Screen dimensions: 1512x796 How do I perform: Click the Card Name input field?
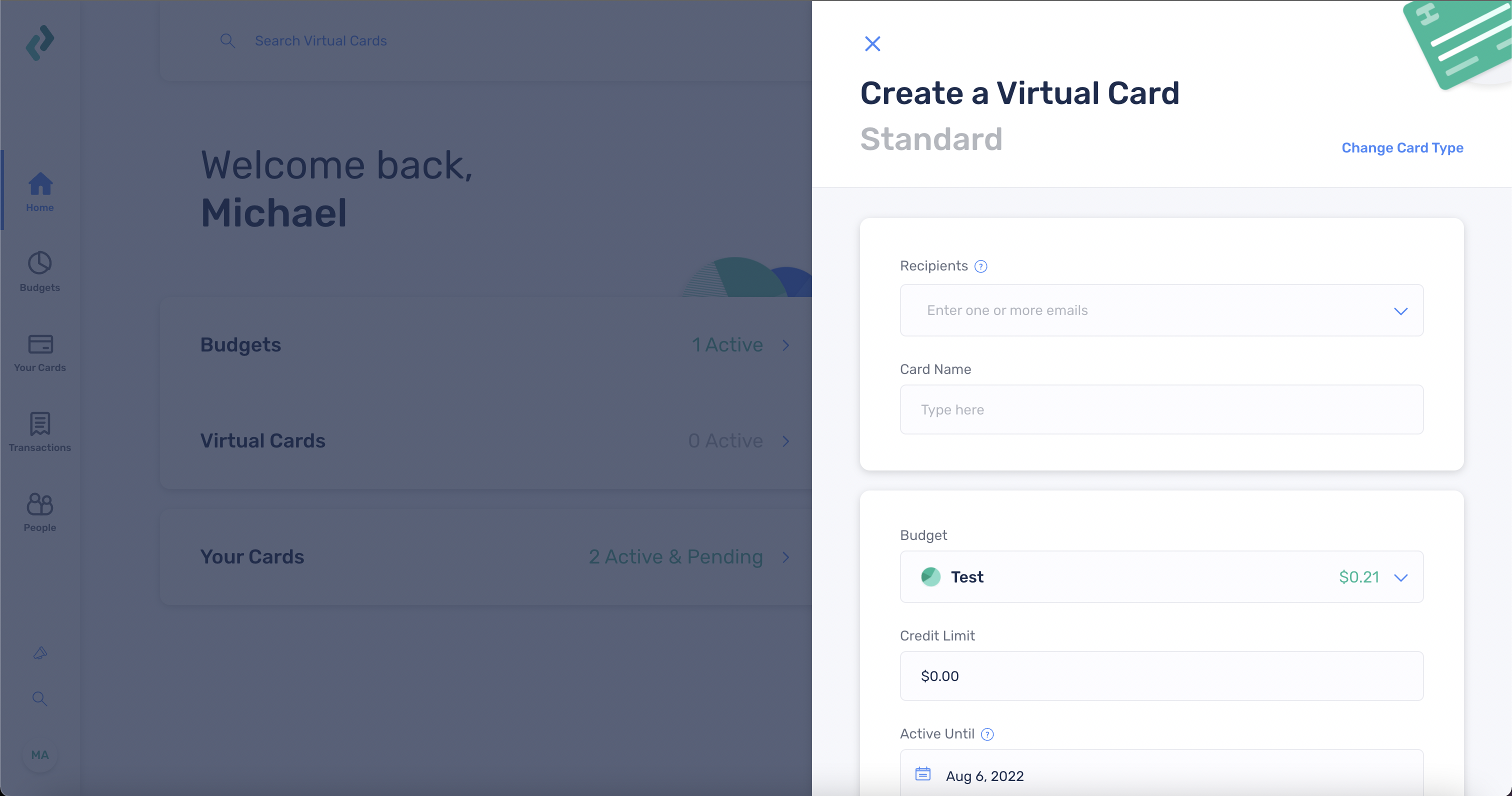point(1162,410)
